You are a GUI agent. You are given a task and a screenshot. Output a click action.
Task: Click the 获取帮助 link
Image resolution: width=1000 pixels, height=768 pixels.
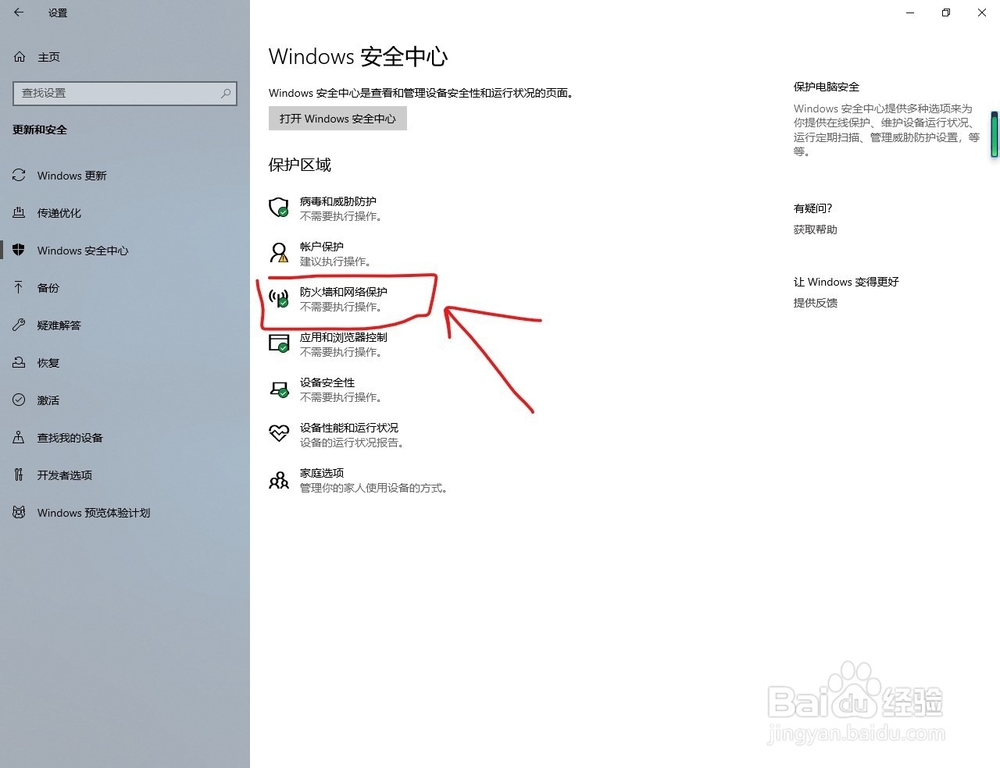(812, 229)
